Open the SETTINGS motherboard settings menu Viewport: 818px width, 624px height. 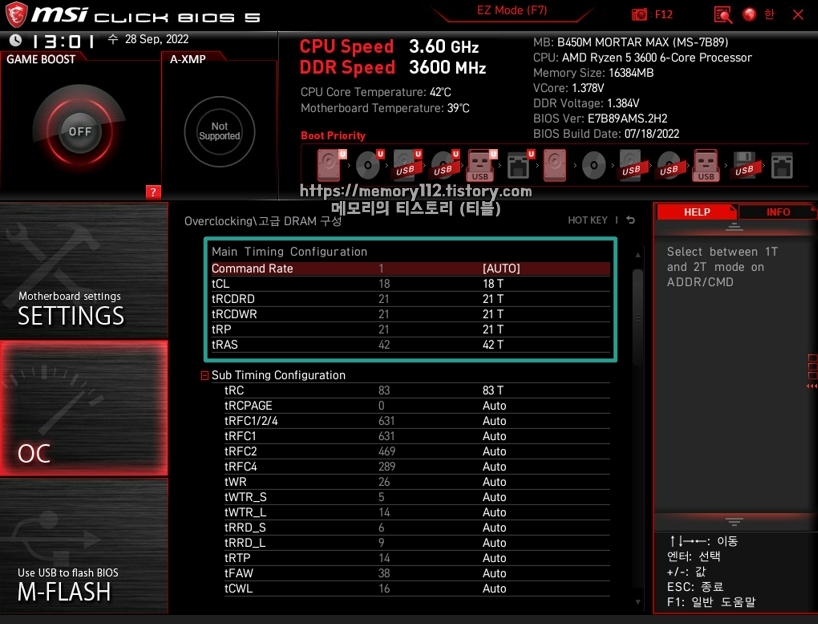pos(84,270)
